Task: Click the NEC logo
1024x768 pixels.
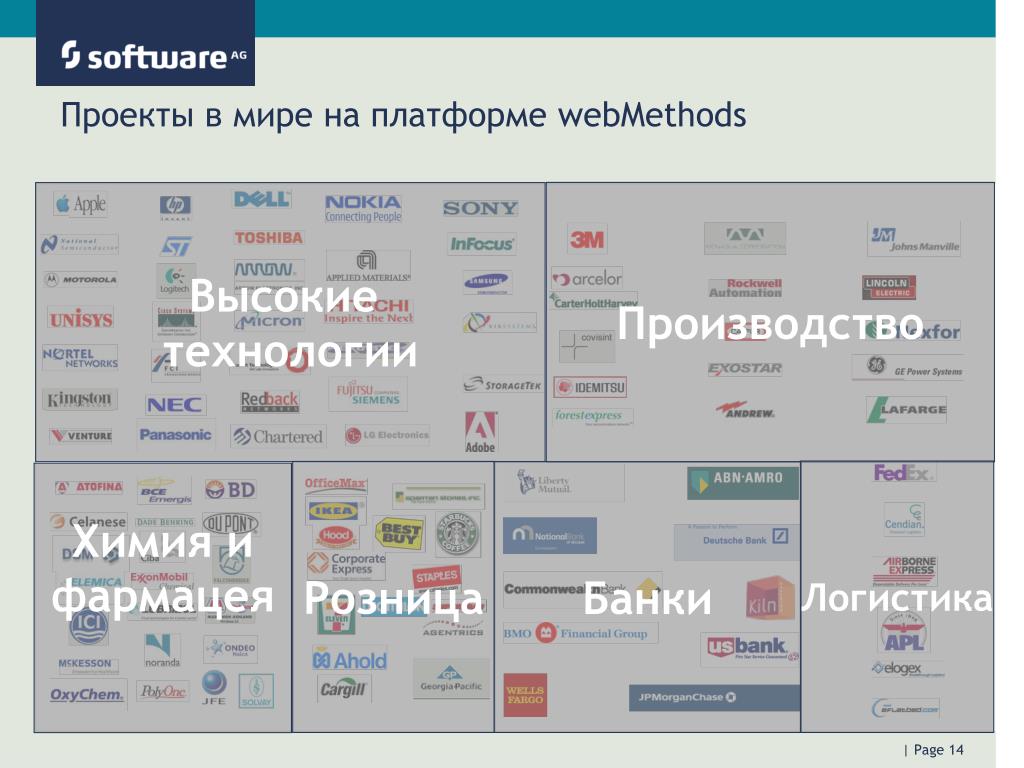Action: (174, 405)
